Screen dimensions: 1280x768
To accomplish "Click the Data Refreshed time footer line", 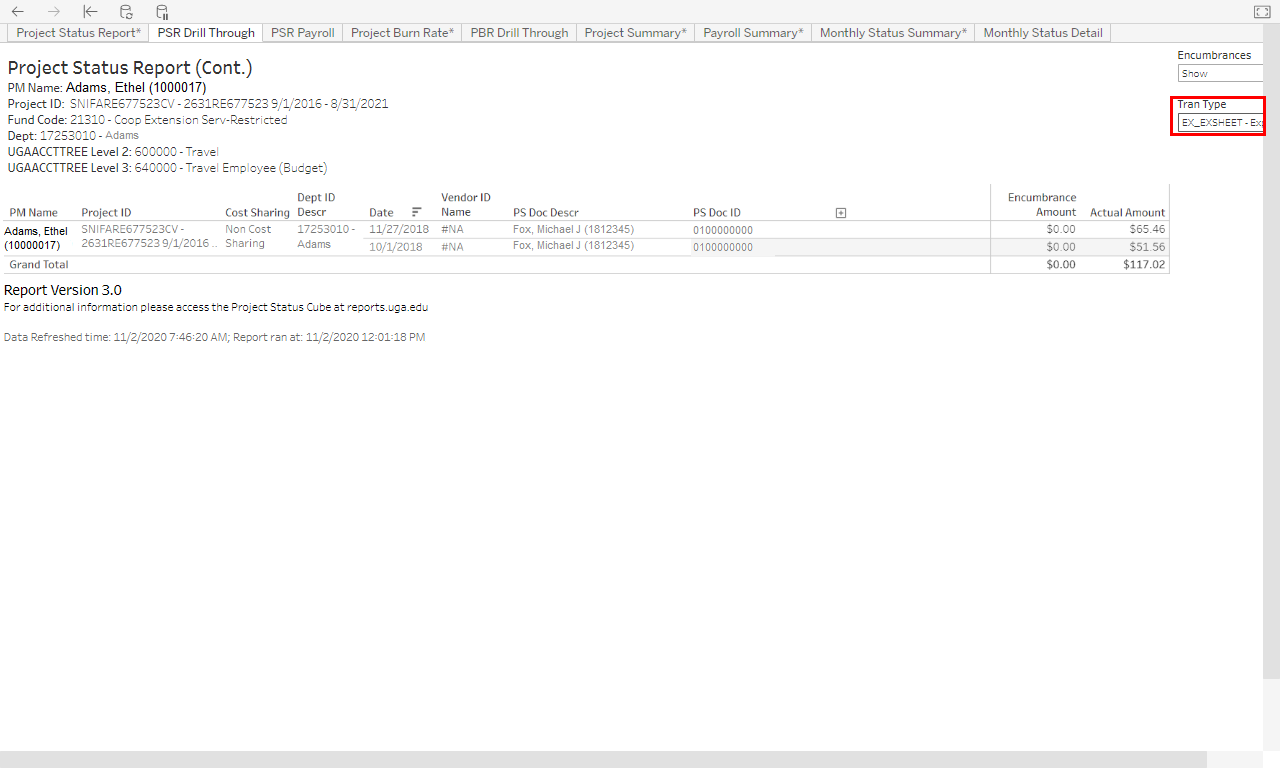I will coord(214,338).
